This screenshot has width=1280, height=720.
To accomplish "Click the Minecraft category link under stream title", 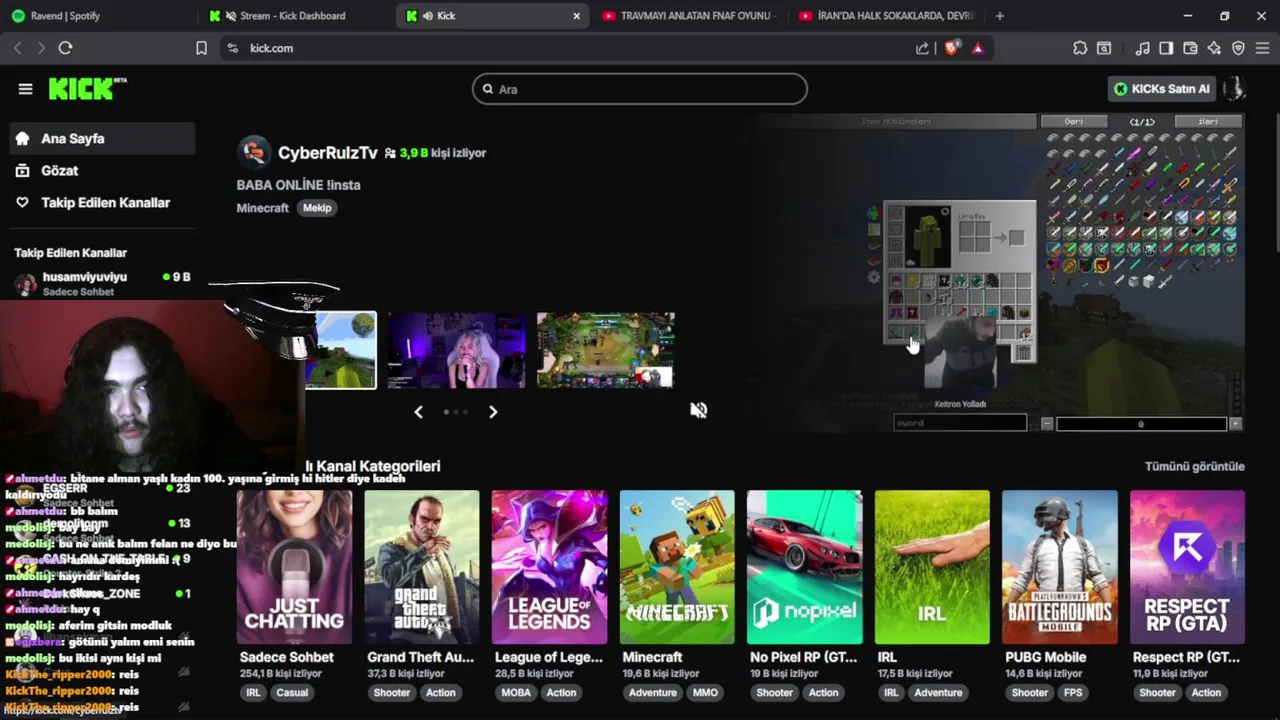I will (x=263, y=208).
